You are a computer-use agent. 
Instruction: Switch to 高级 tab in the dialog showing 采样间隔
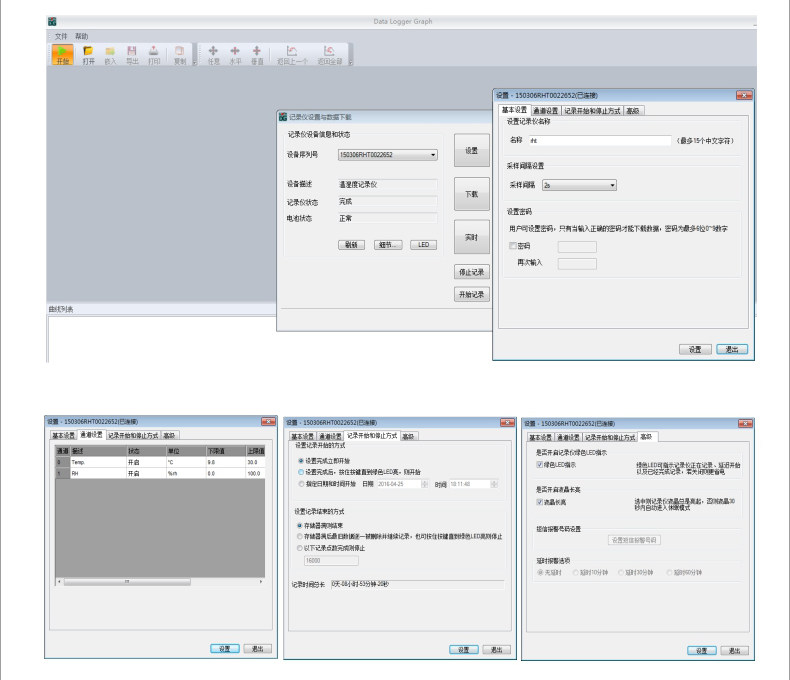[x=633, y=111]
